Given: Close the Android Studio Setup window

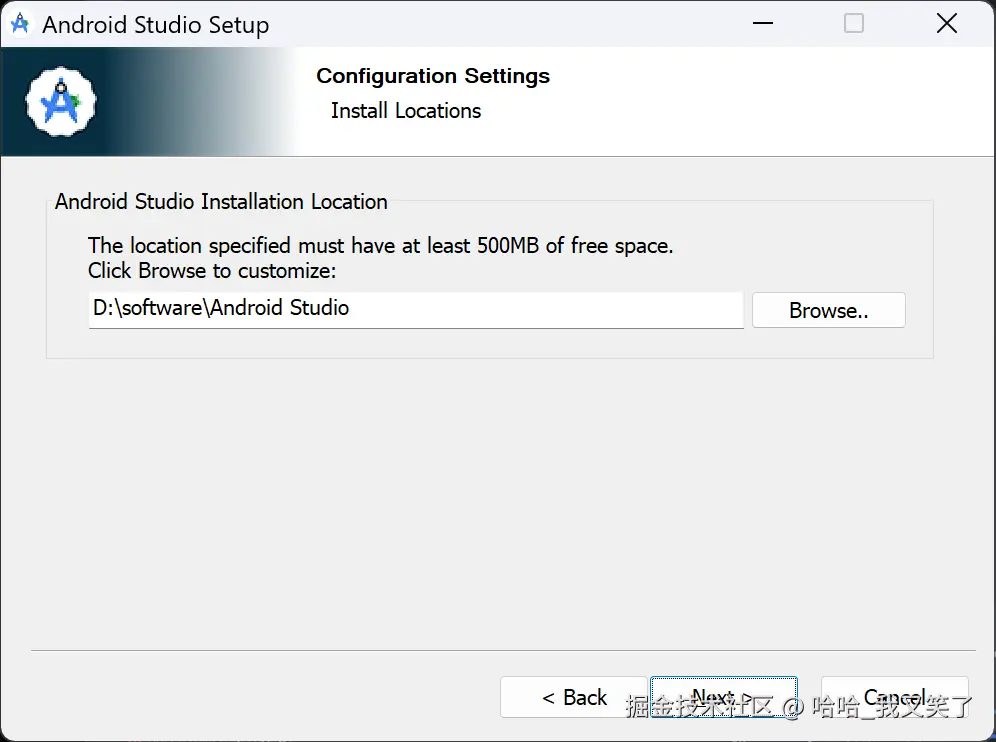Looking at the screenshot, I should point(946,24).
